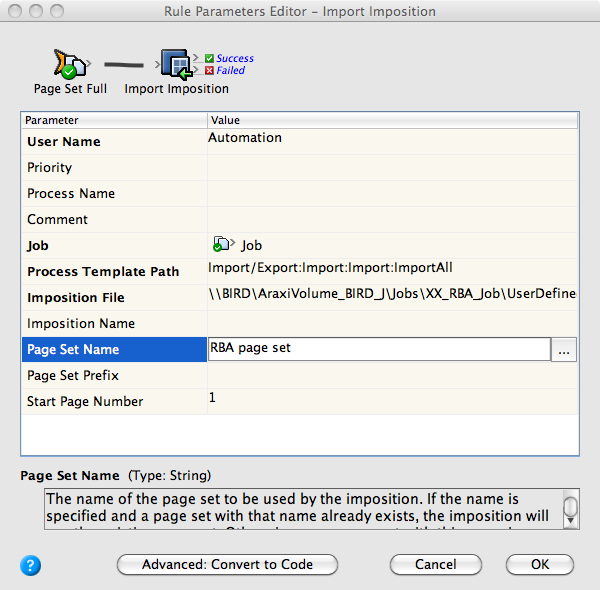Click the \\BIRD\AraxiVolume imposition file path

tap(392, 294)
